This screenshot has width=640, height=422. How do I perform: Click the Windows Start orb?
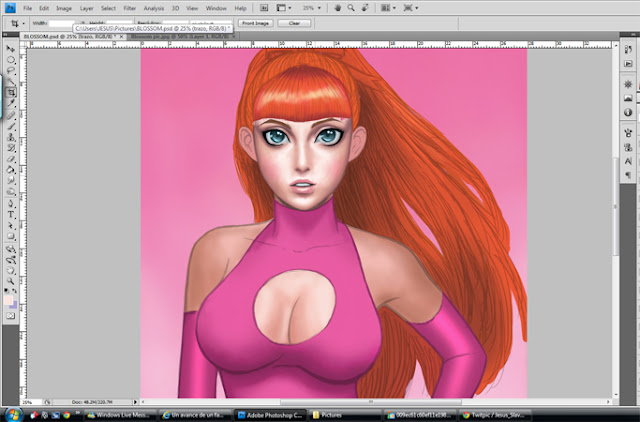pos(13,414)
